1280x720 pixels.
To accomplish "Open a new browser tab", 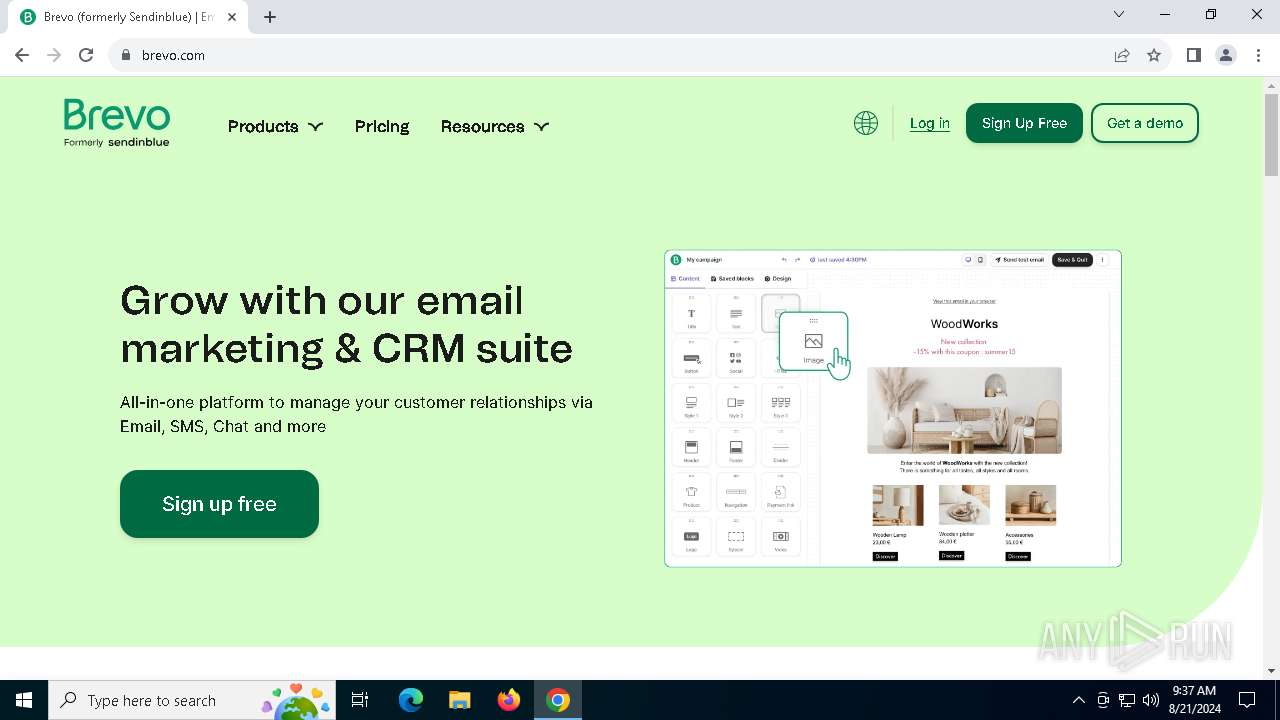I will [x=270, y=17].
